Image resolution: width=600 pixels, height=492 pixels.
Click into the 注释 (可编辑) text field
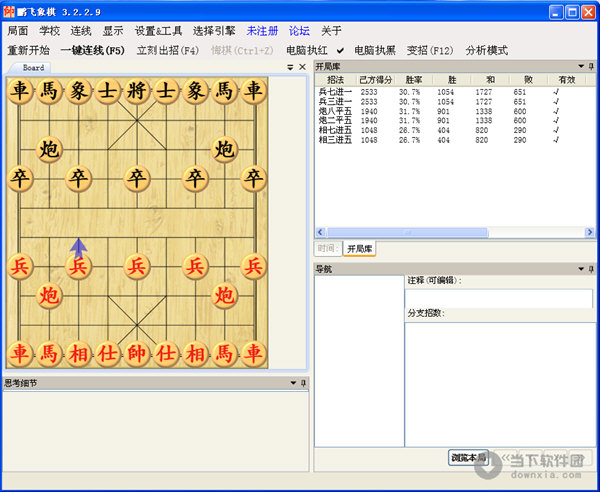click(498, 298)
